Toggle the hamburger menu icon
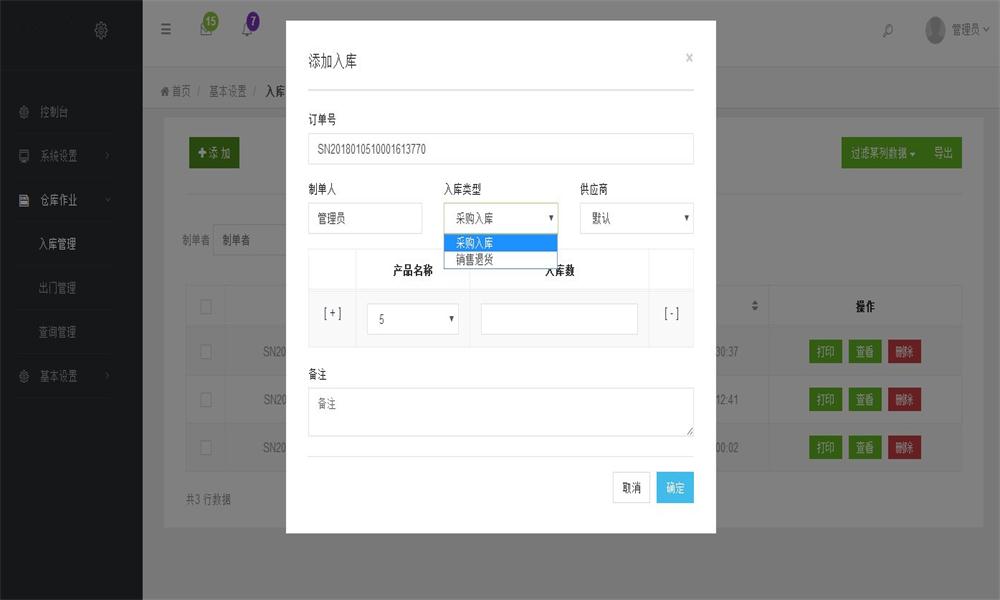 (x=166, y=30)
